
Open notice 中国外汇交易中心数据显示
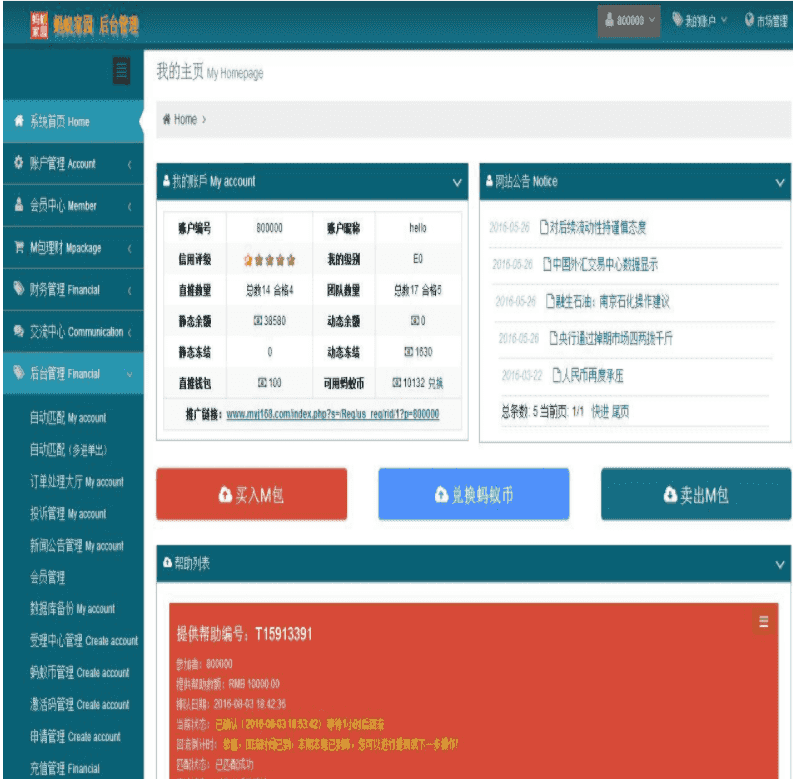click(605, 264)
